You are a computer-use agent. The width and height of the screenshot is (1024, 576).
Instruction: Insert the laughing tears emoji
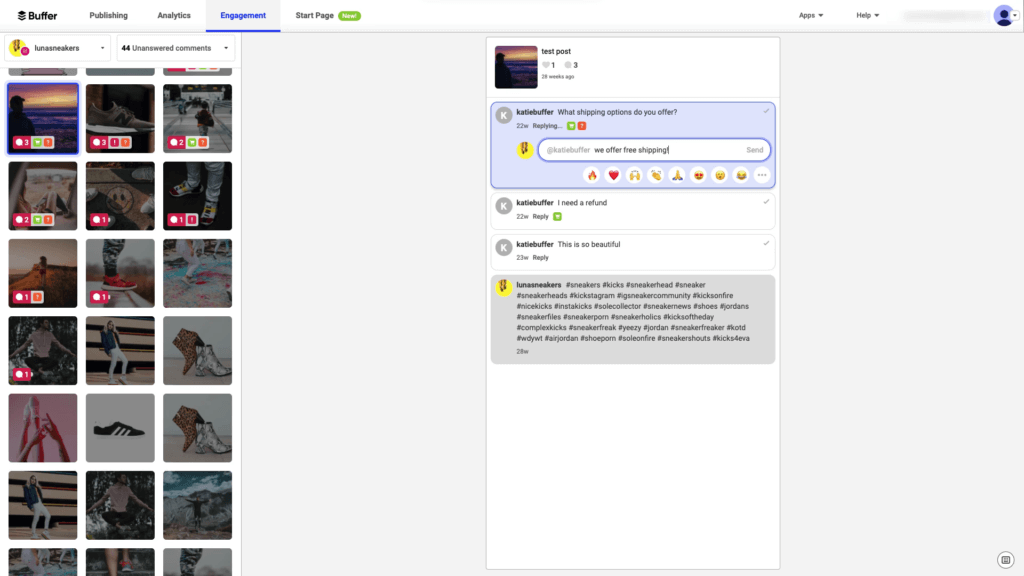point(741,175)
